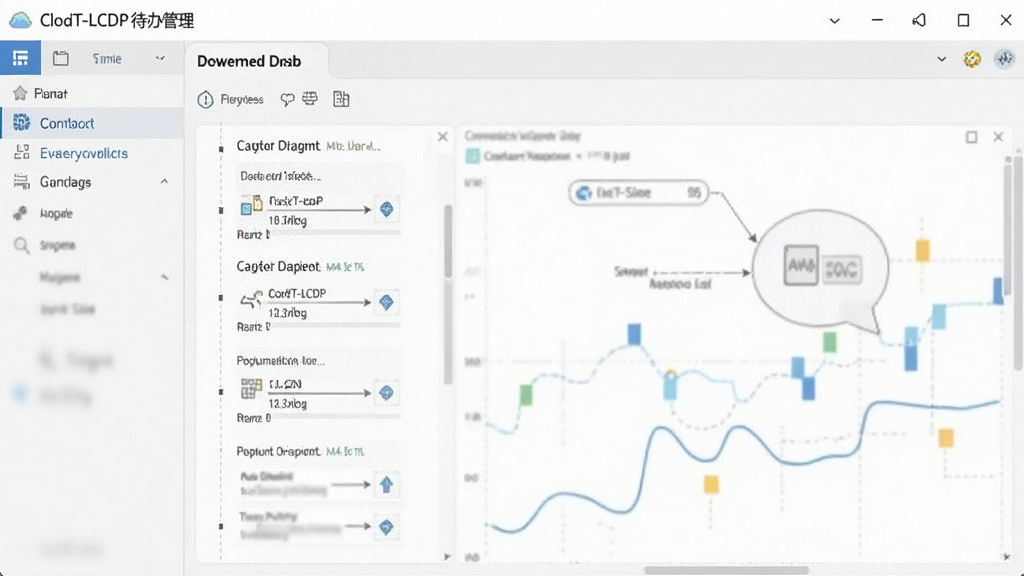Click the Snpere magnifier icon
Screen dimensions: 1024x576
[22, 246]
